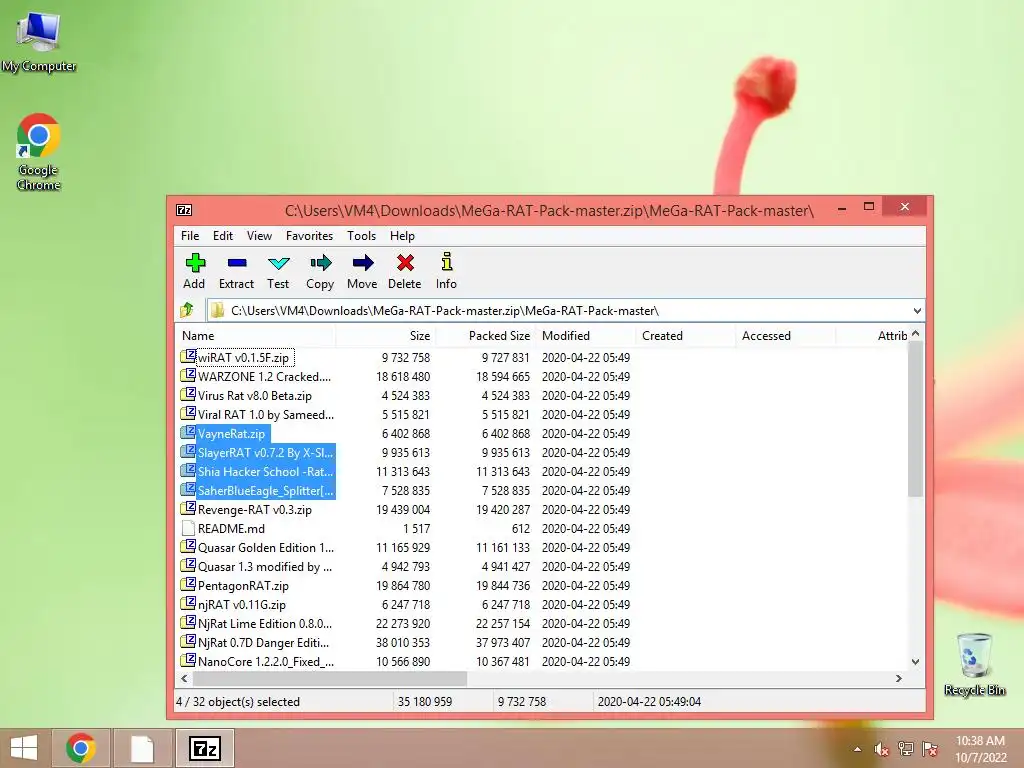Click the scroll down arrow
This screenshot has height=768, width=1024.
point(916,662)
